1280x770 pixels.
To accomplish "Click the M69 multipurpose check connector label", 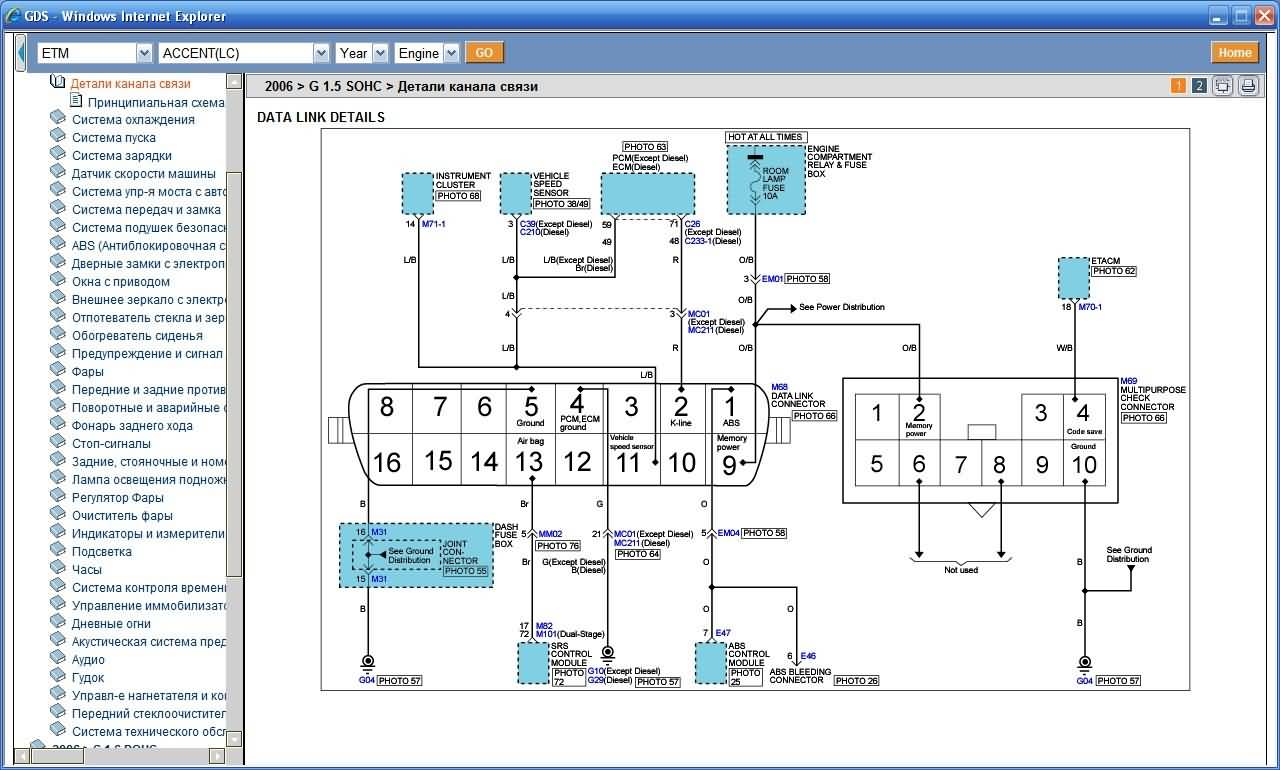I will 1129,381.
